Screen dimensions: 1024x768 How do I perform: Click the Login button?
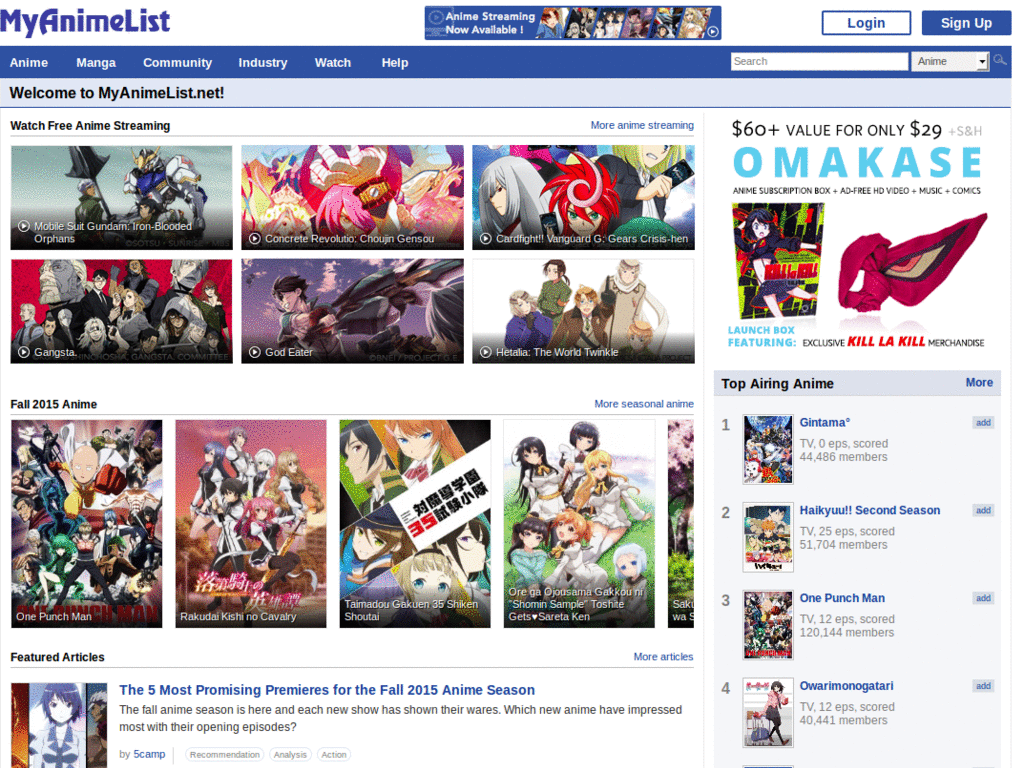pyautogui.click(x=865, y=22)
